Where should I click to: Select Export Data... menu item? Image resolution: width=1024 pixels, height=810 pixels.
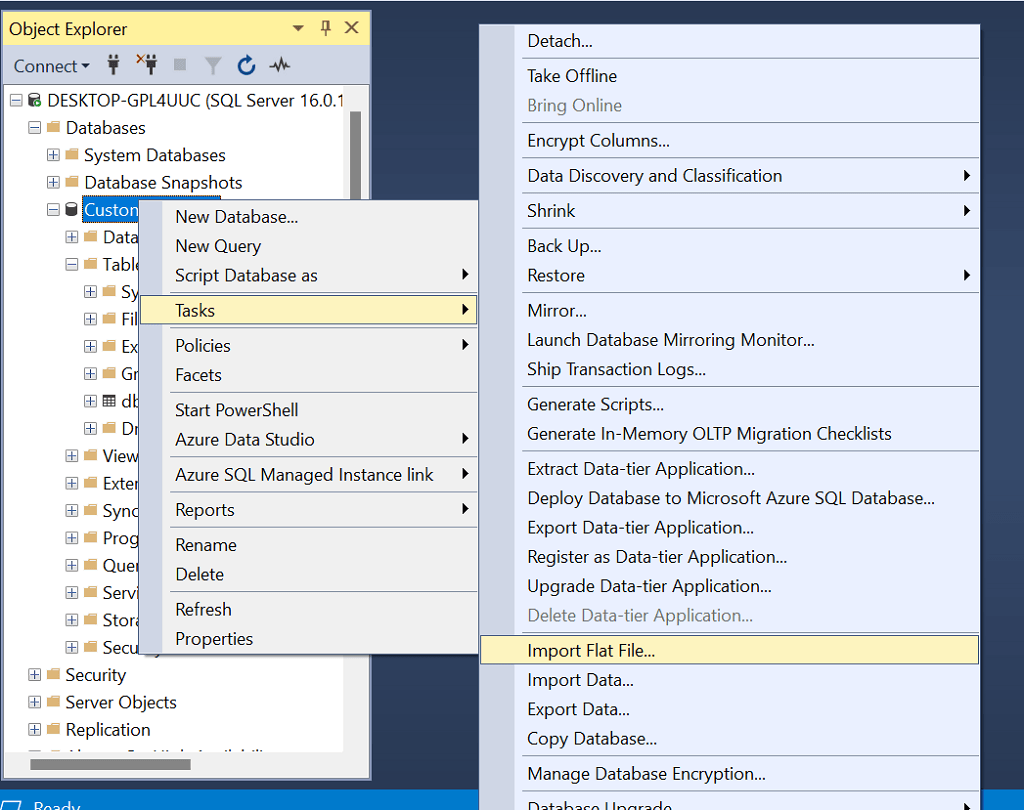[x=729, y=709]
